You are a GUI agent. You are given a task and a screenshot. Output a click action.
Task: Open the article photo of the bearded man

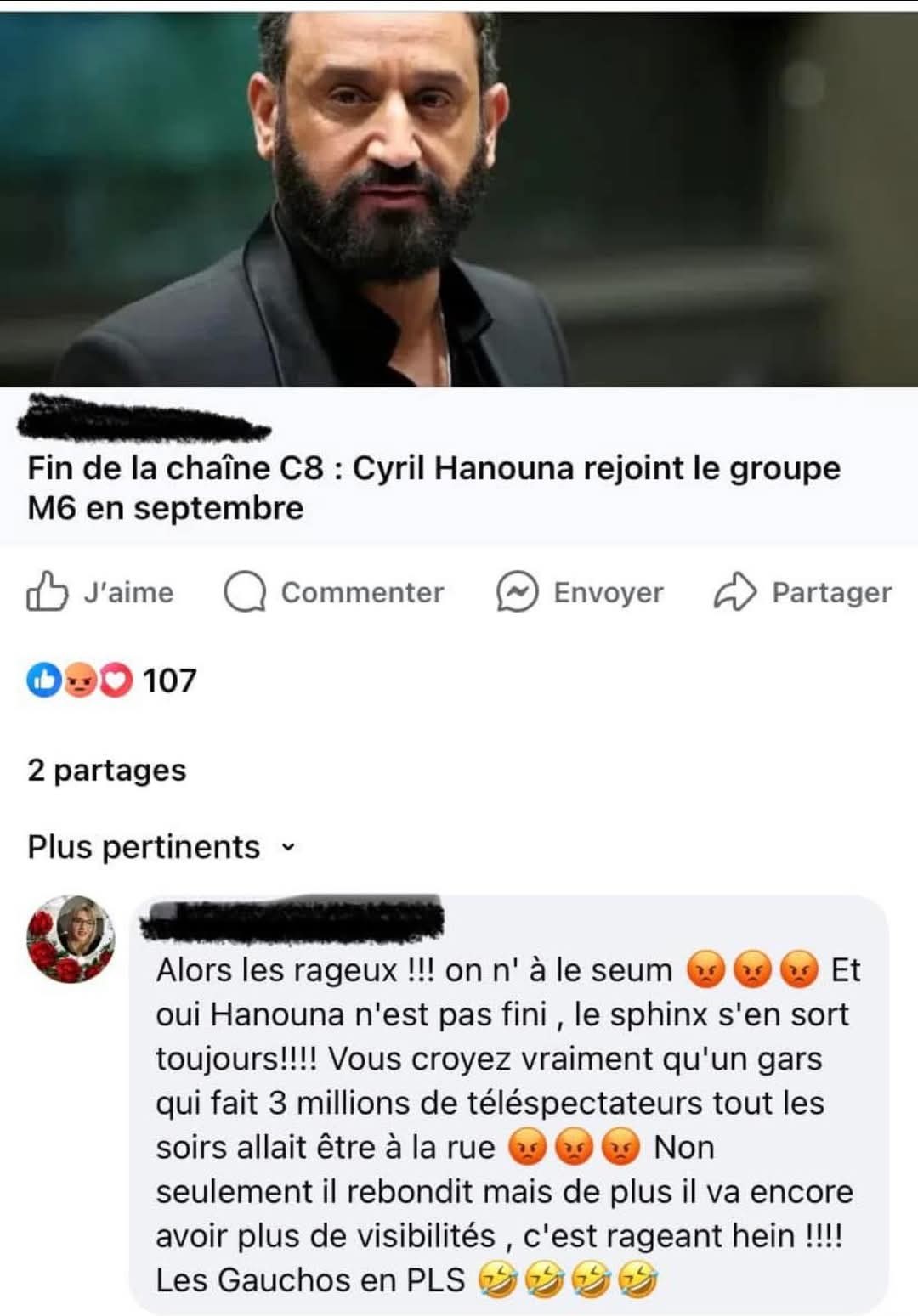pyautogui.click(x=459, y=199)
